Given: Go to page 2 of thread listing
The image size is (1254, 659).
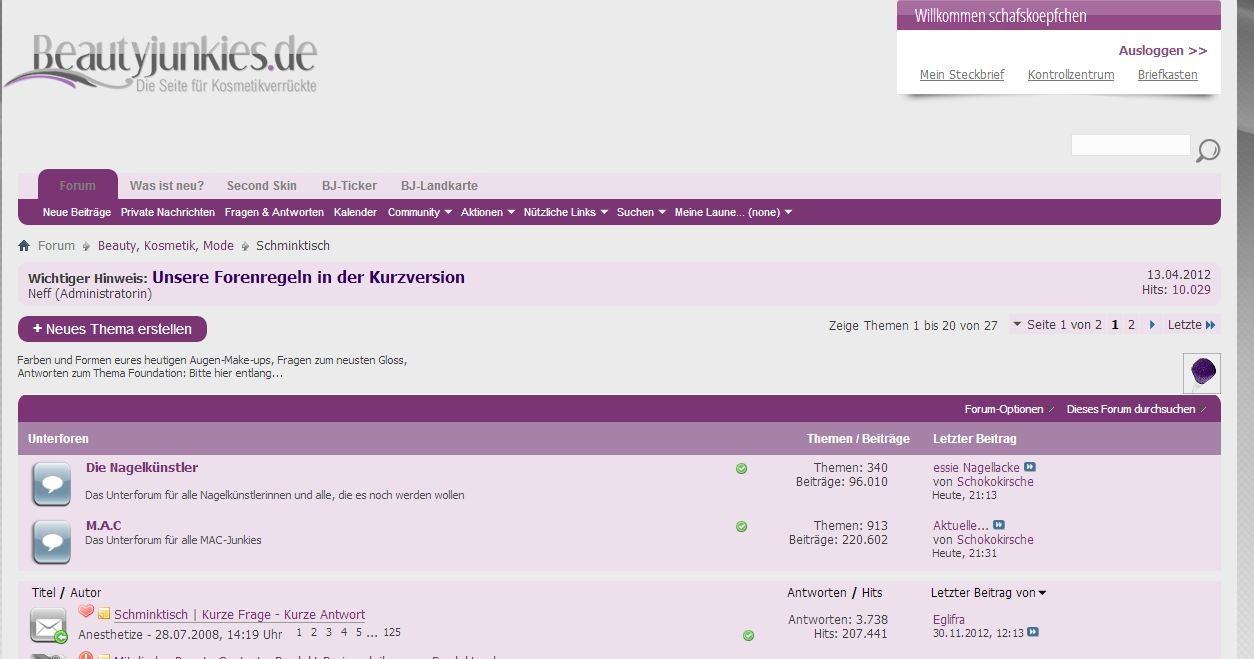Looking at the screenshot, I should coord(1130,325).
